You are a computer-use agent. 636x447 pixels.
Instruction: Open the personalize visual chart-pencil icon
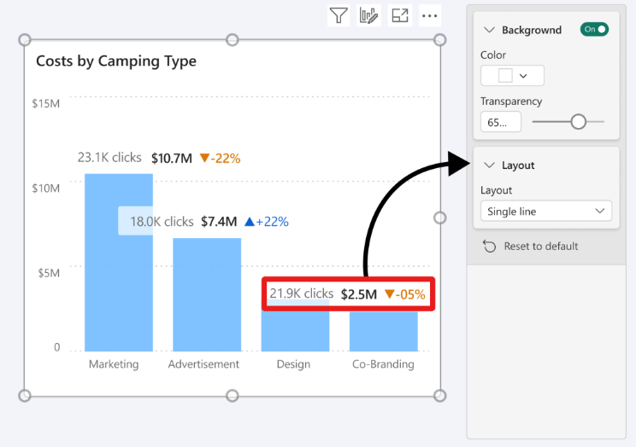point(369,16)
